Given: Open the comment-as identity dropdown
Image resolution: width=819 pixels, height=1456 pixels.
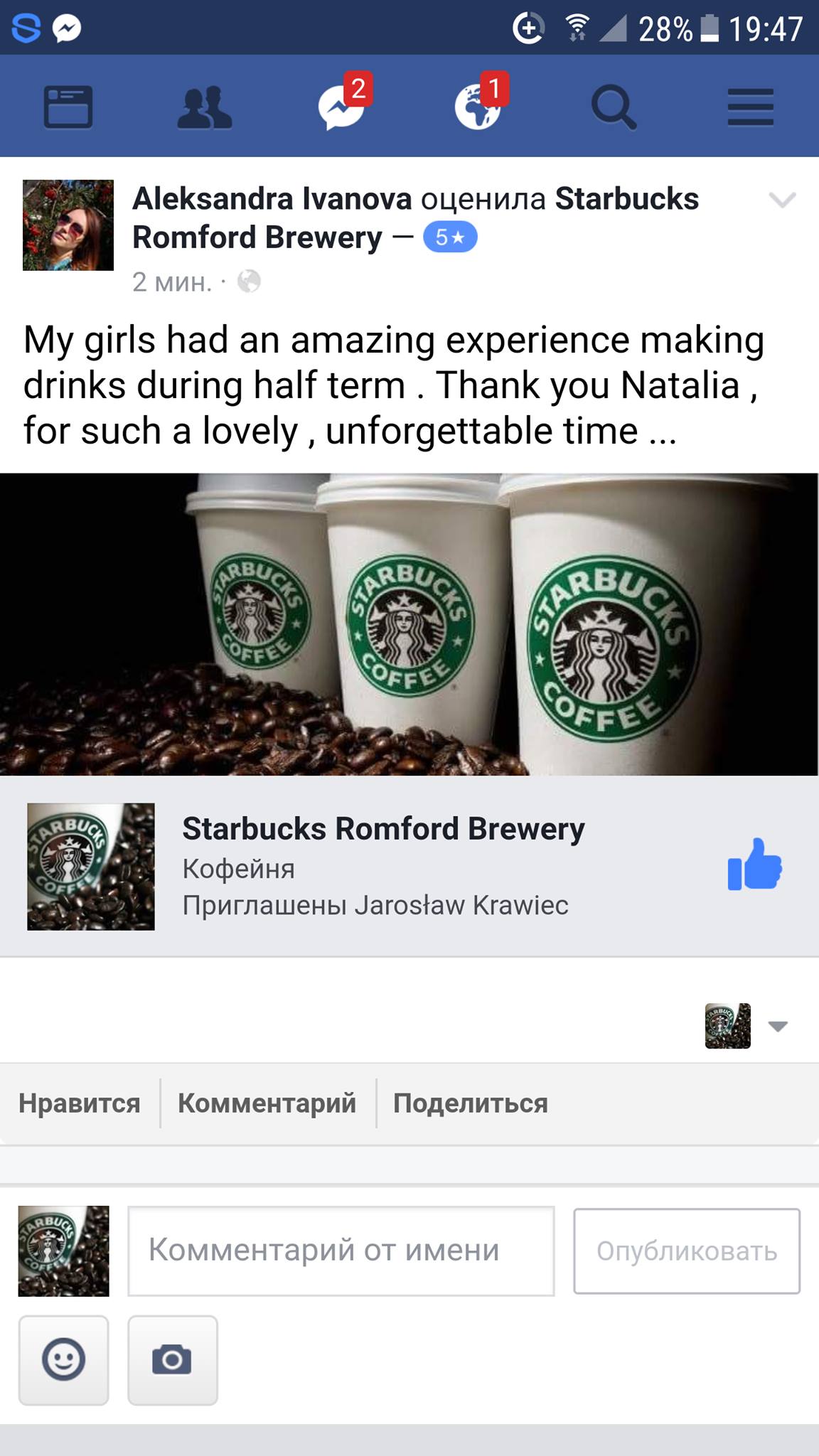Looking at the screenshot, I should tap(746, 1026).
